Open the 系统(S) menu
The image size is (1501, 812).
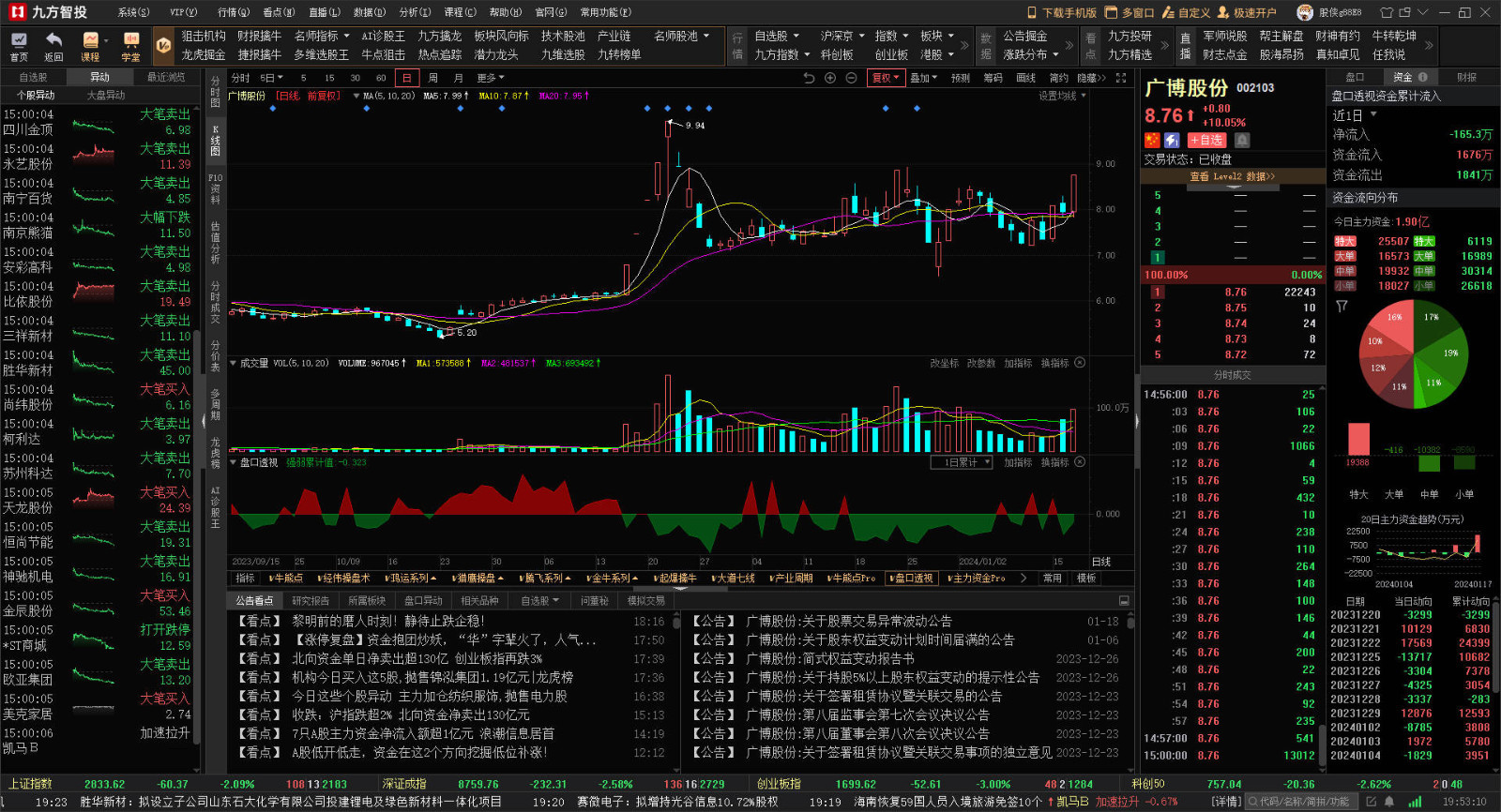click(133, 12)
